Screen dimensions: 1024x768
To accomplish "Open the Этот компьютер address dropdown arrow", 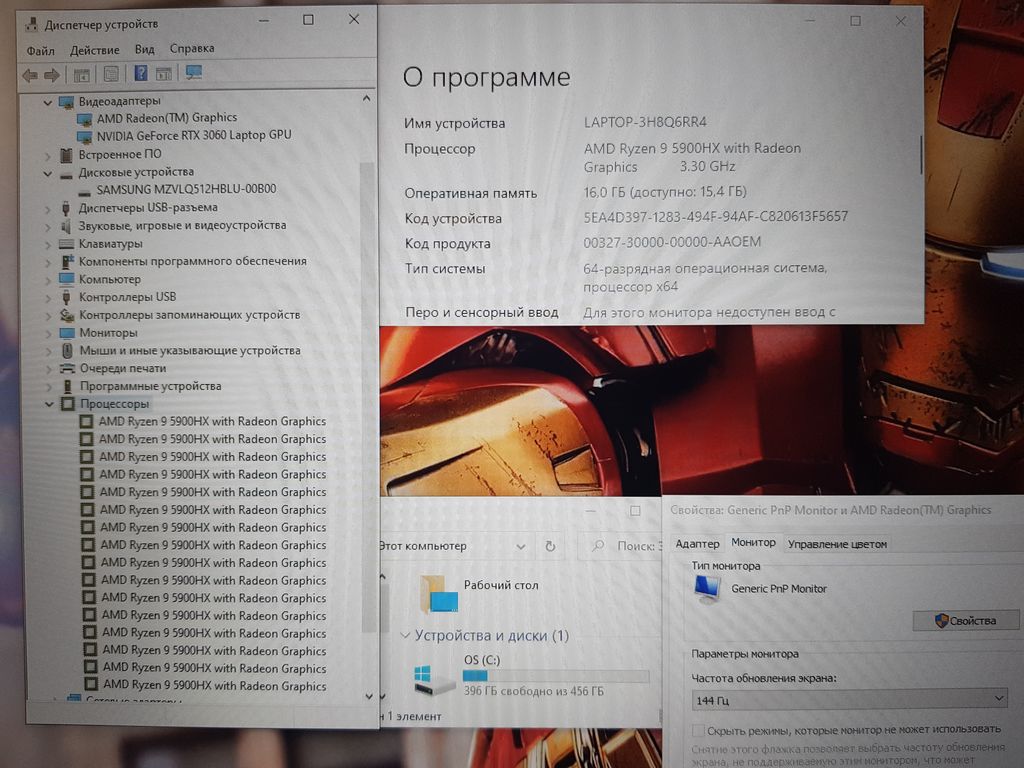I will pos(520,547).
